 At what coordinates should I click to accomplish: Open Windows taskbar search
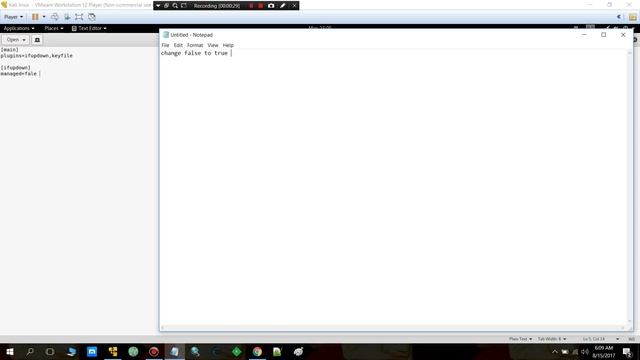pos(30,351)
